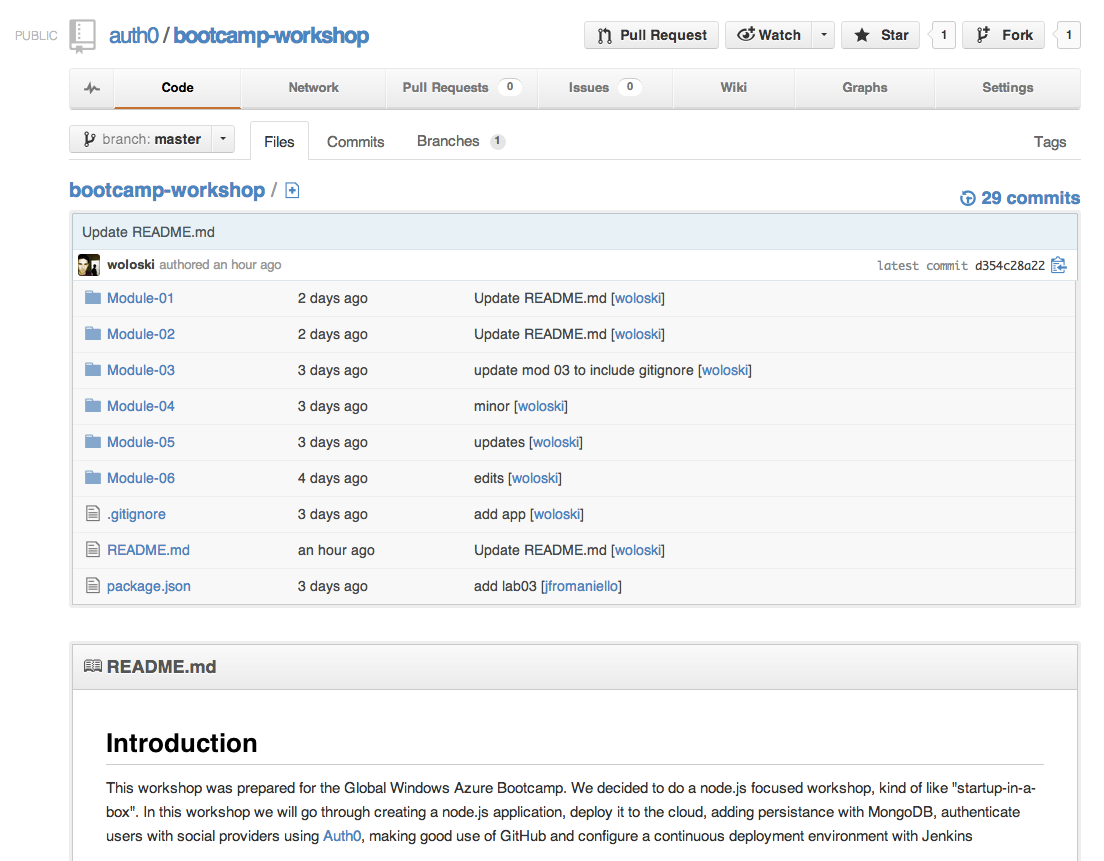Viewport: 1104px width, 861px height.
Task: Click the Module-02 folder icon
Action: point(93,333)
